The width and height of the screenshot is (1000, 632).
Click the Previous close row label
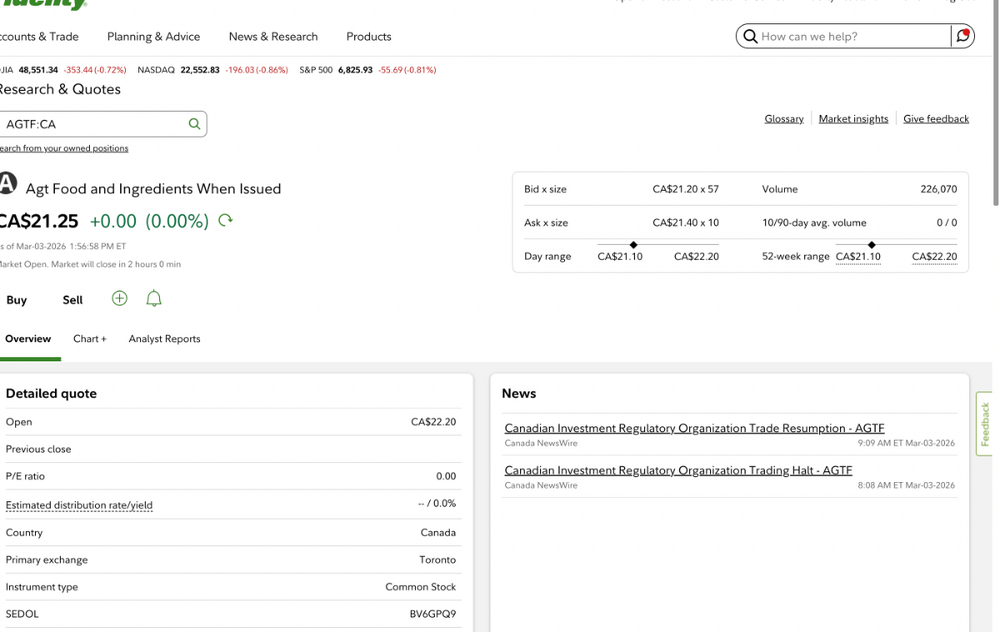pos(38,449)
